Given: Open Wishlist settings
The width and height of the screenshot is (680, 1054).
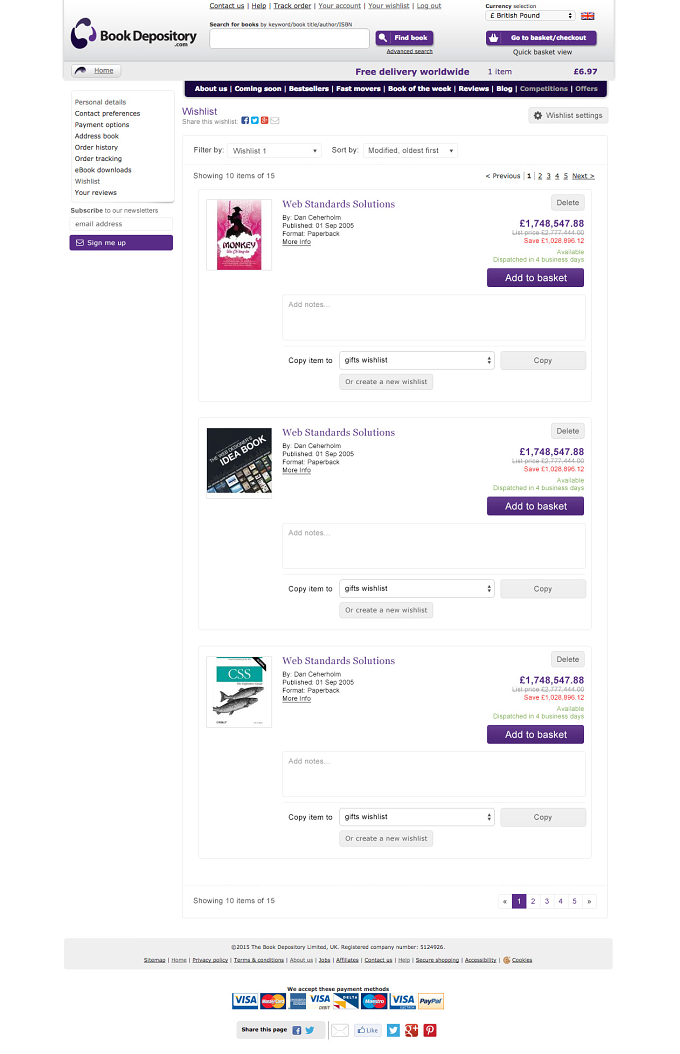Looking at the screenshot, I should coord(568,116).
